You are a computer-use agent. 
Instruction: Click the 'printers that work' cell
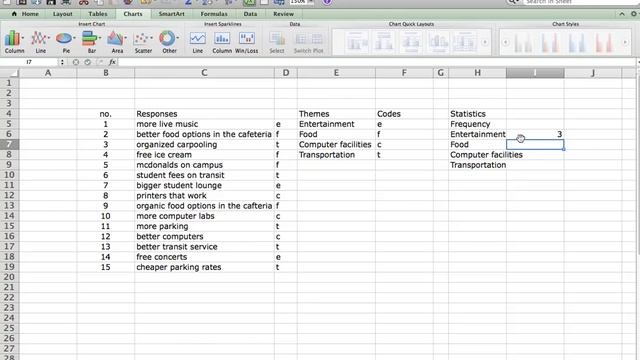(x=204, y=196)
